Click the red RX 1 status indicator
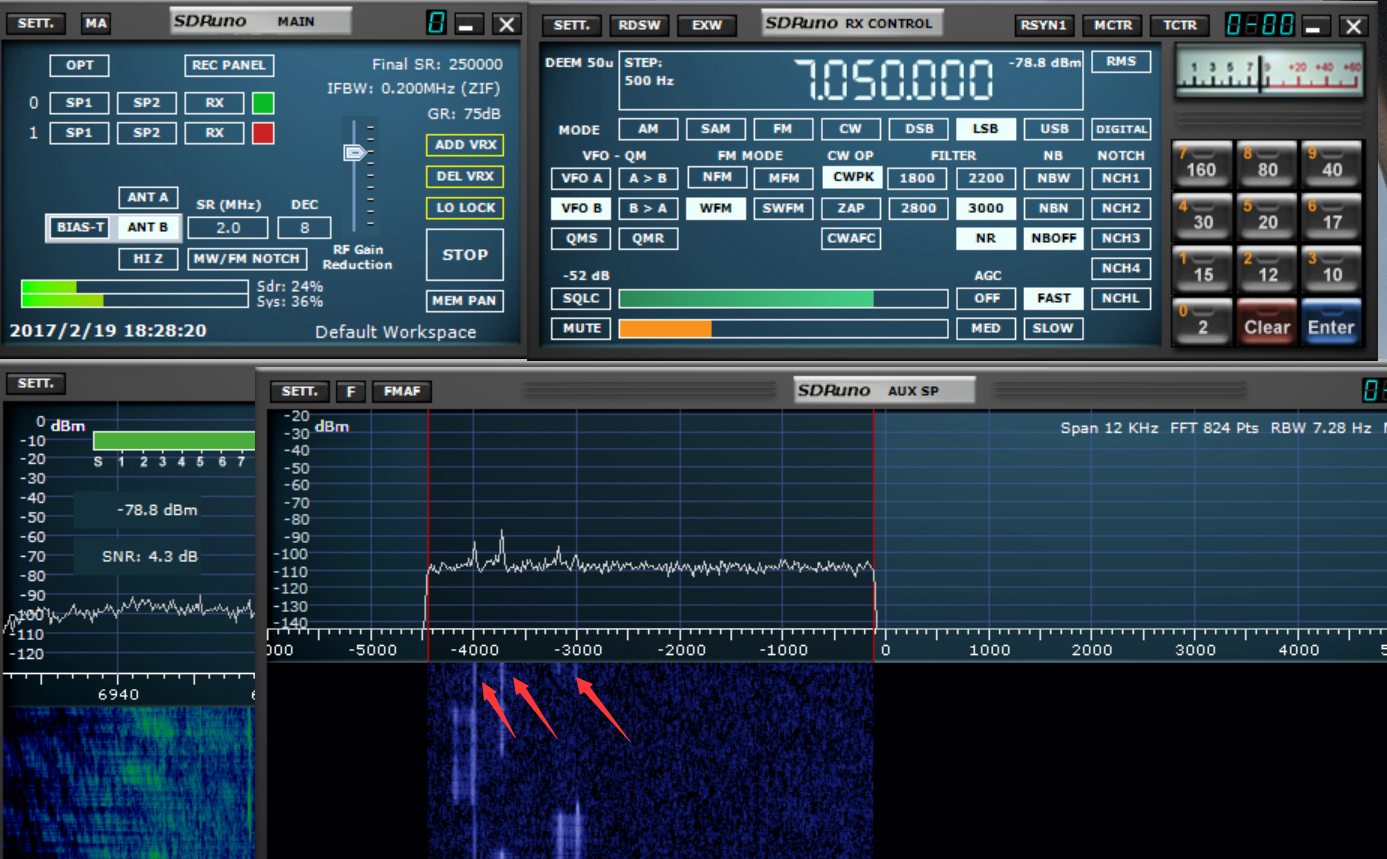The height and width of the screenshot is (859, 1387). 263,133
